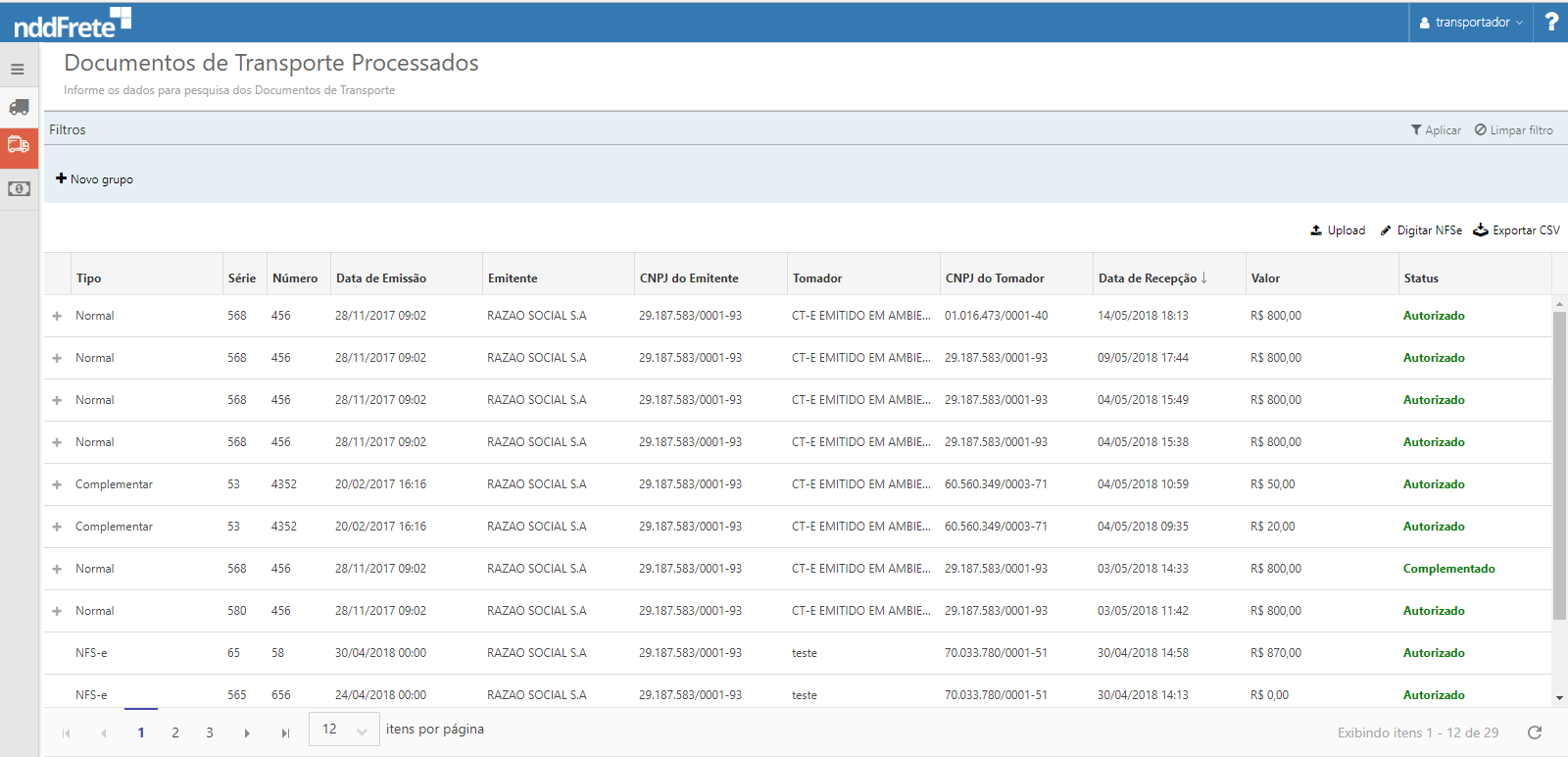Go to next page arrow
1568x757 pixels.
tap(247, 733)
